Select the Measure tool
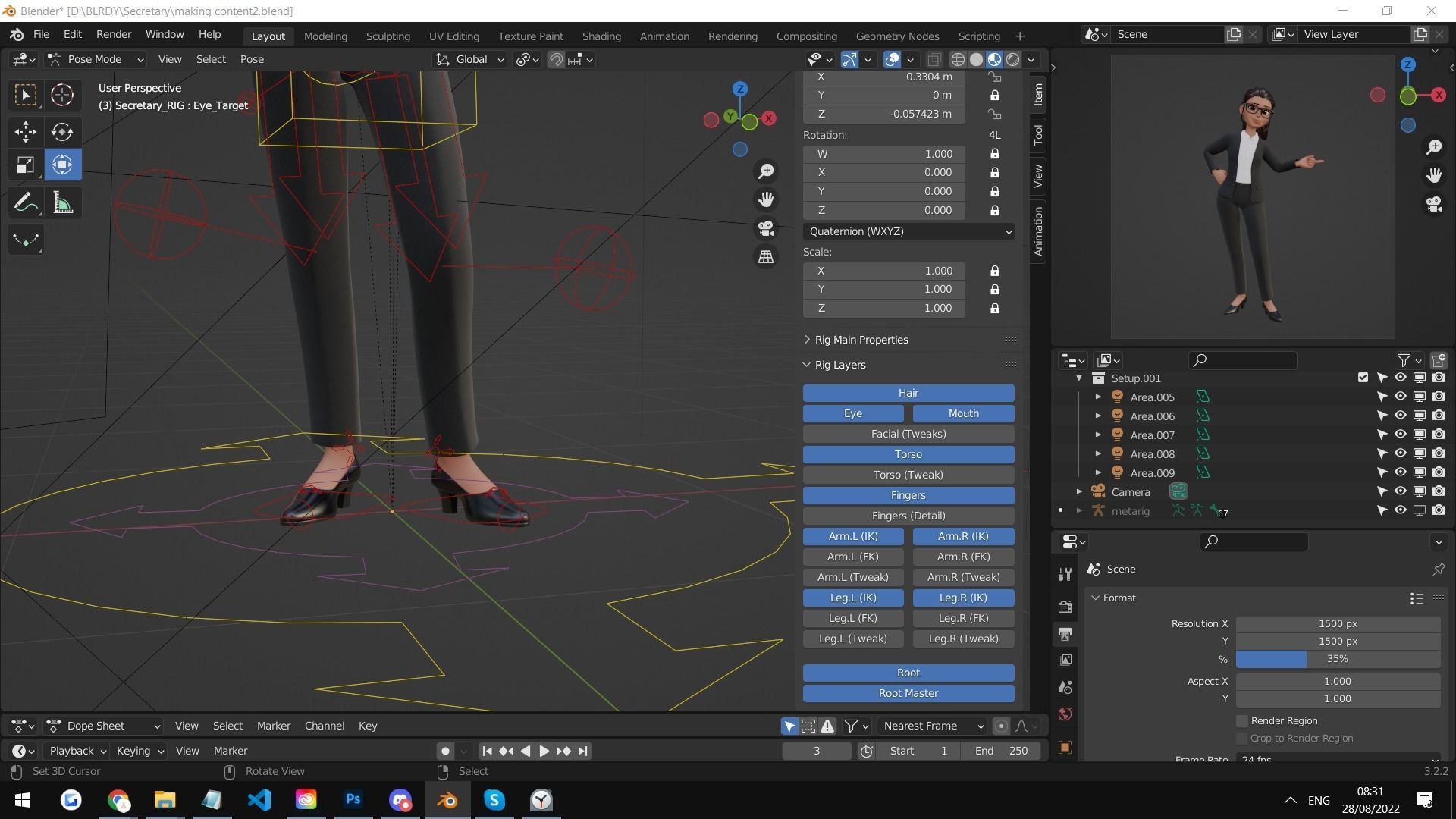This screenshot has height=819, width=1456. (x=62, y=202)
